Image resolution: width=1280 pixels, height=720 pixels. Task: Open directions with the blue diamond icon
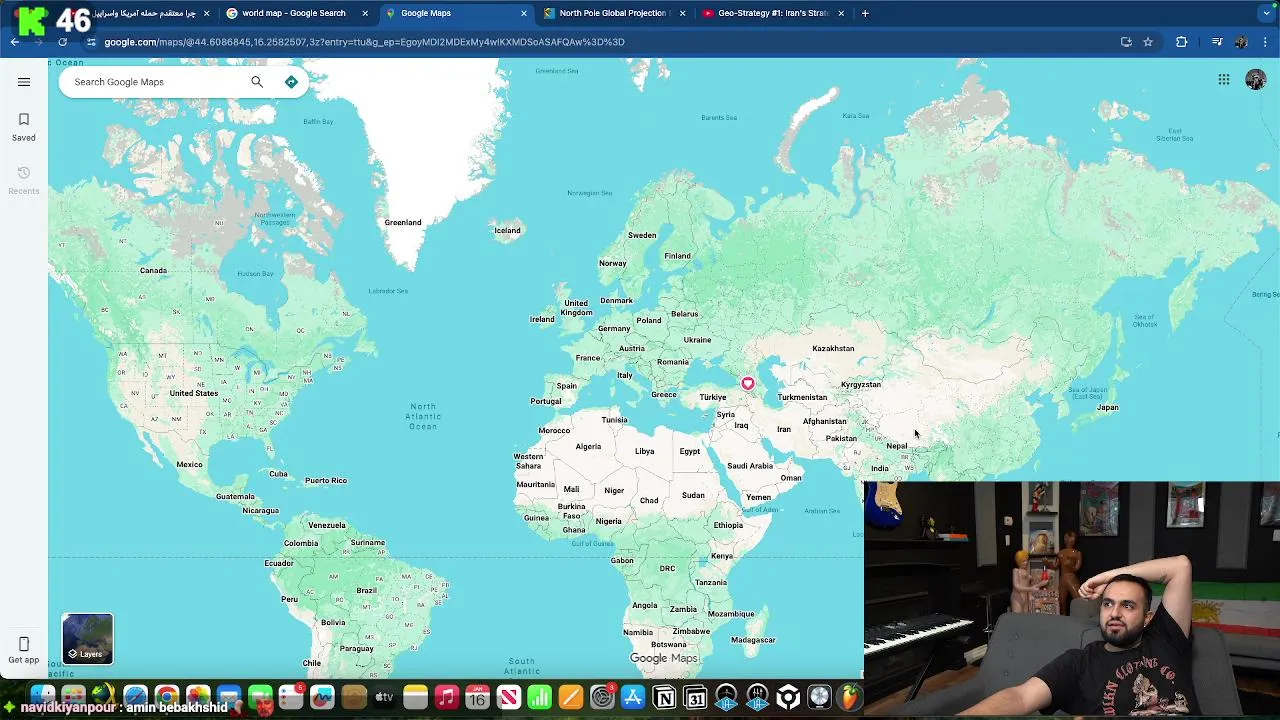tap(291, 82)
